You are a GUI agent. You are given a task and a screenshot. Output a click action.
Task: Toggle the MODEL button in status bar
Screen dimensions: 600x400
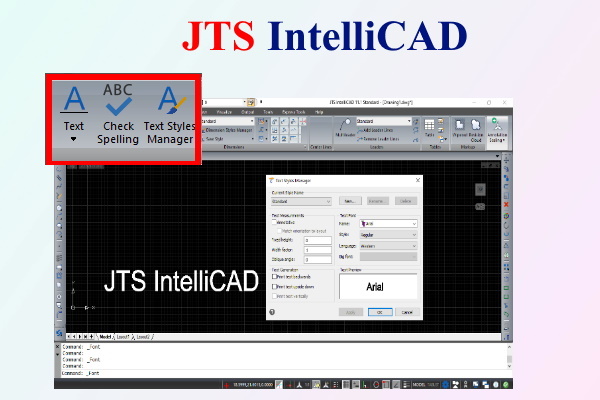tap(419, 384)
